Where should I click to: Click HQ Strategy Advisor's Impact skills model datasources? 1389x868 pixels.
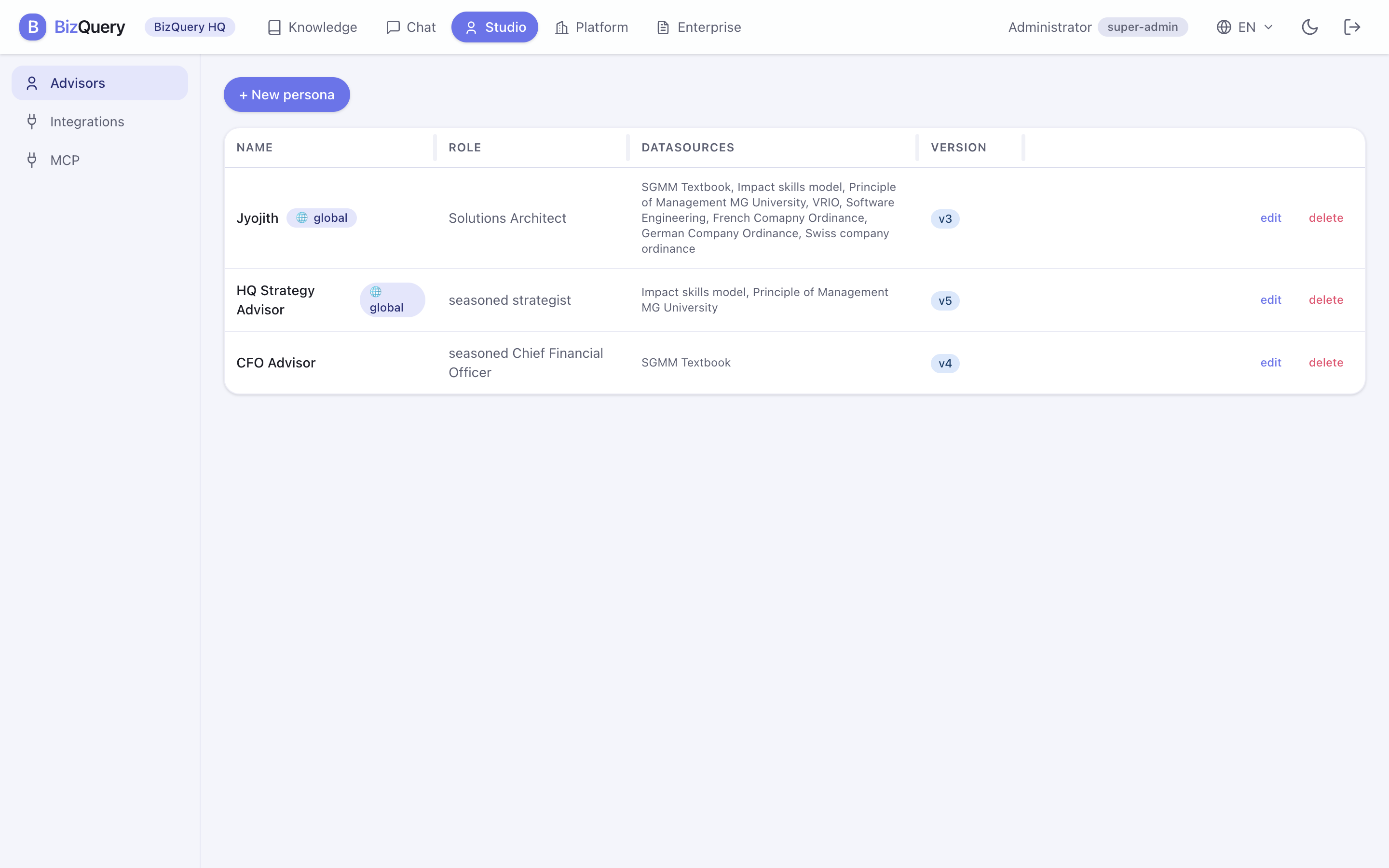764,299
